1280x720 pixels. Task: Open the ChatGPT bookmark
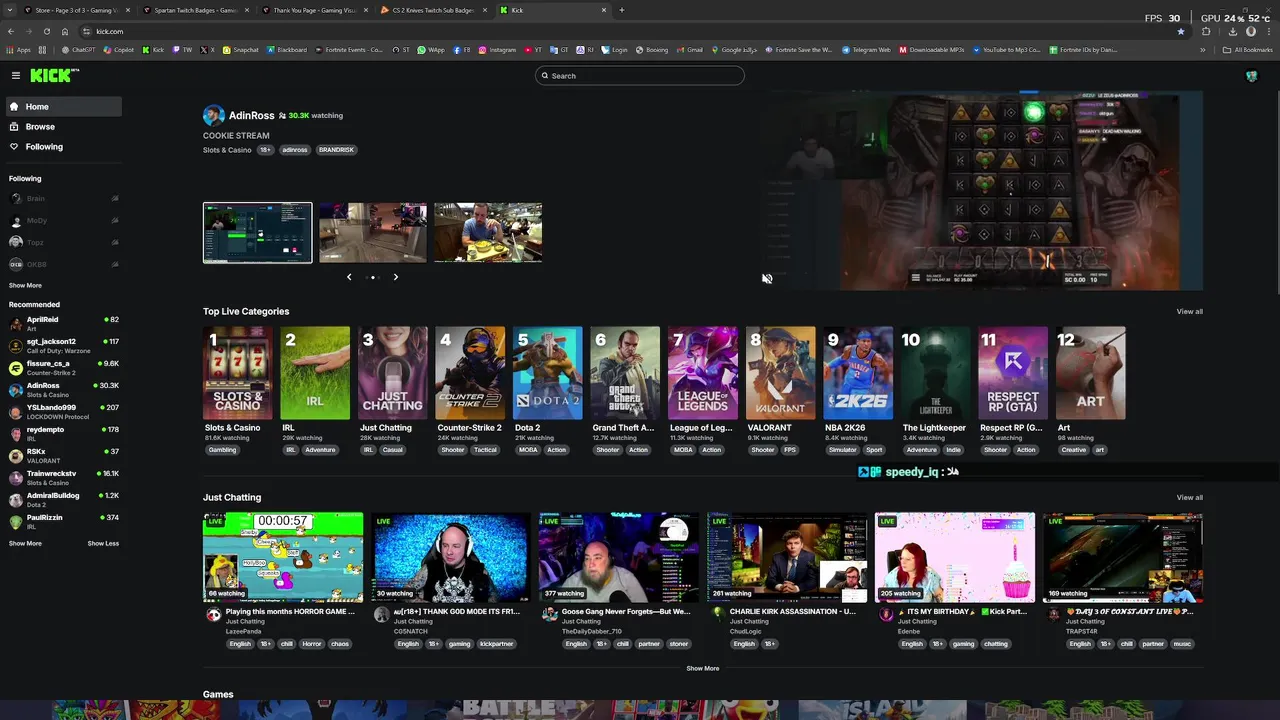80,49
